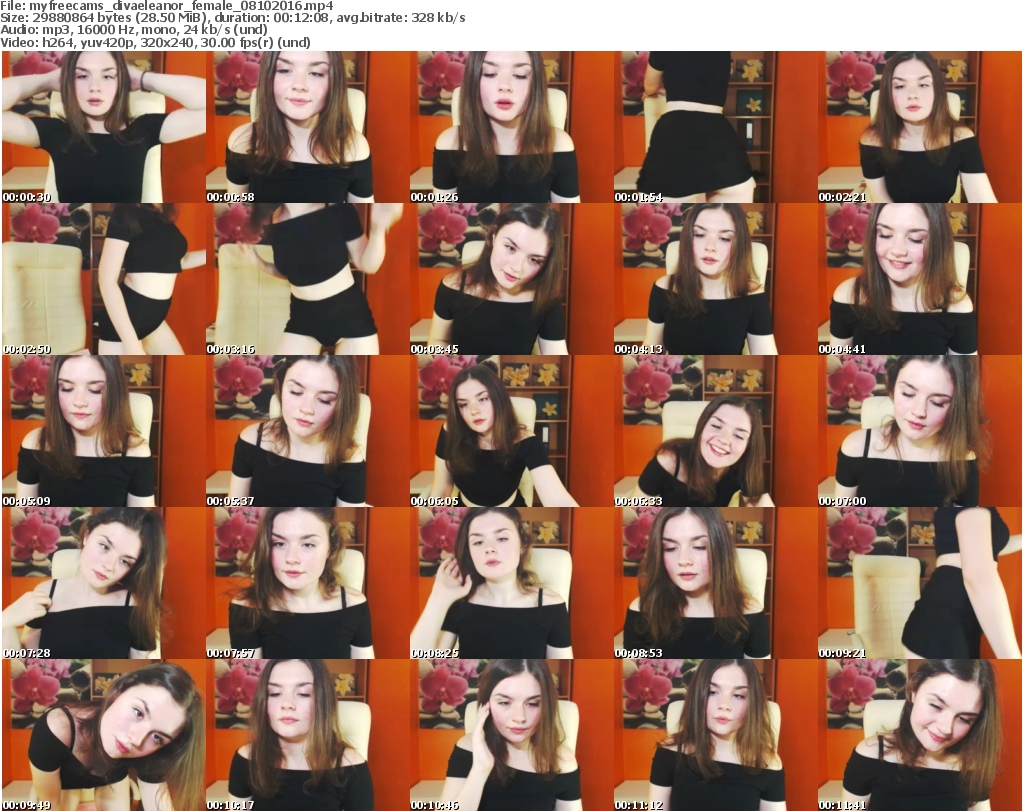
Task: Open the frame labeled 00:10:17
Action: [307, 735]
